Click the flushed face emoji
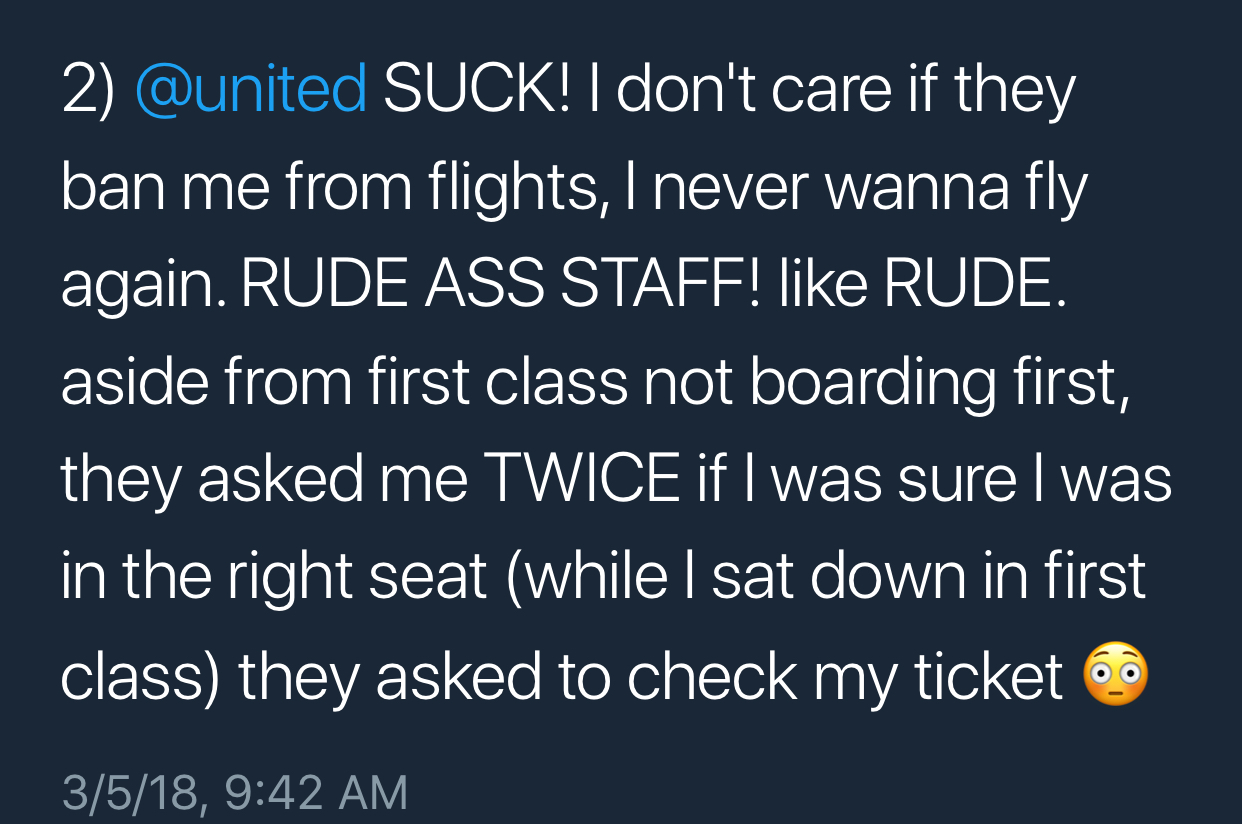The height and width of the screenshot is (824, 1242). [x=1116, y=677]
